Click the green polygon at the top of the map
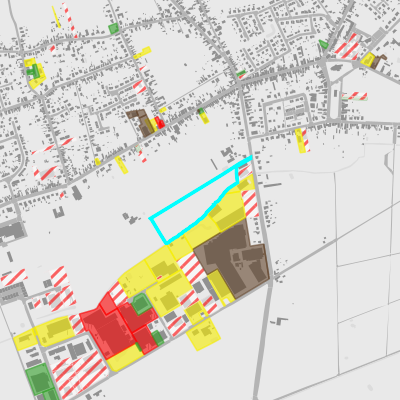The image size is (400, 400). pos(114,28)
